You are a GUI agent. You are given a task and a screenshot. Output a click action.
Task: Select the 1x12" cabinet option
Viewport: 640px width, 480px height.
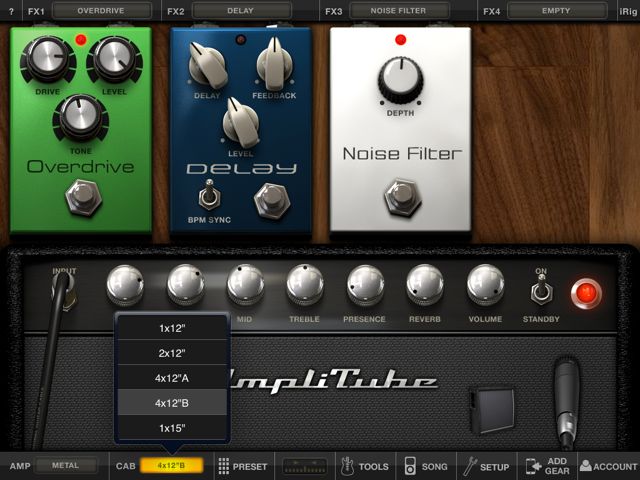pos(172,328)
